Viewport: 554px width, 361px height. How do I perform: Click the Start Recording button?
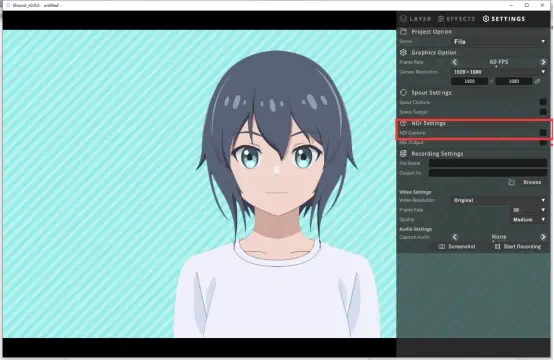(518, 247)
